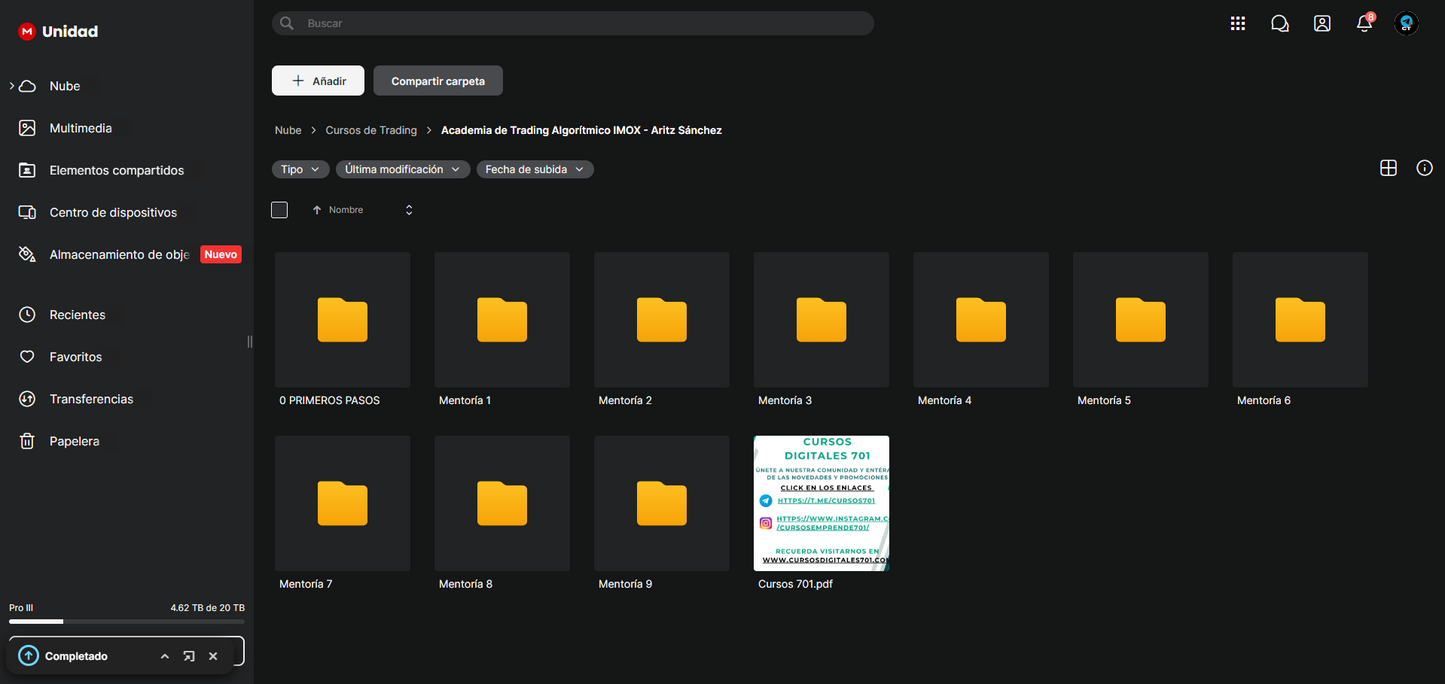
Task: Click the Favoritos heart icon
Action: 28,356
